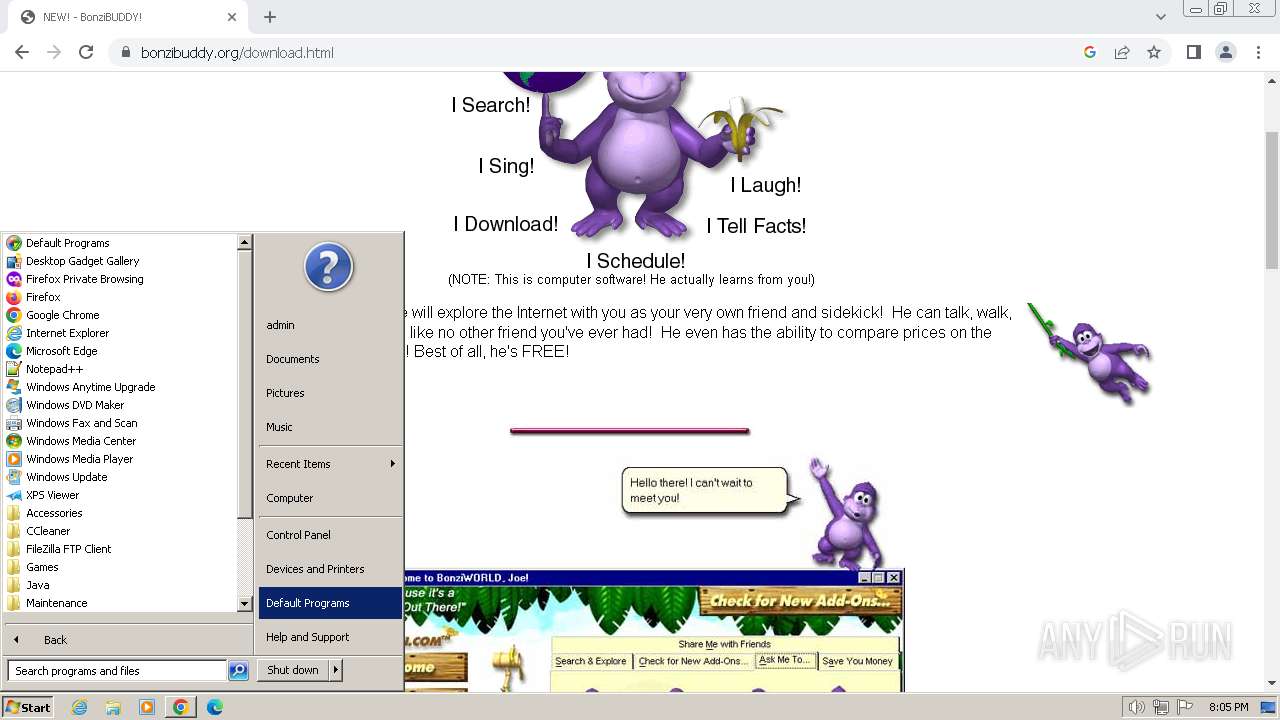This screenshot has width=1280, height=720.
Task: Click Chrome icon on taskbar
Action: click(x=181, y=707)
